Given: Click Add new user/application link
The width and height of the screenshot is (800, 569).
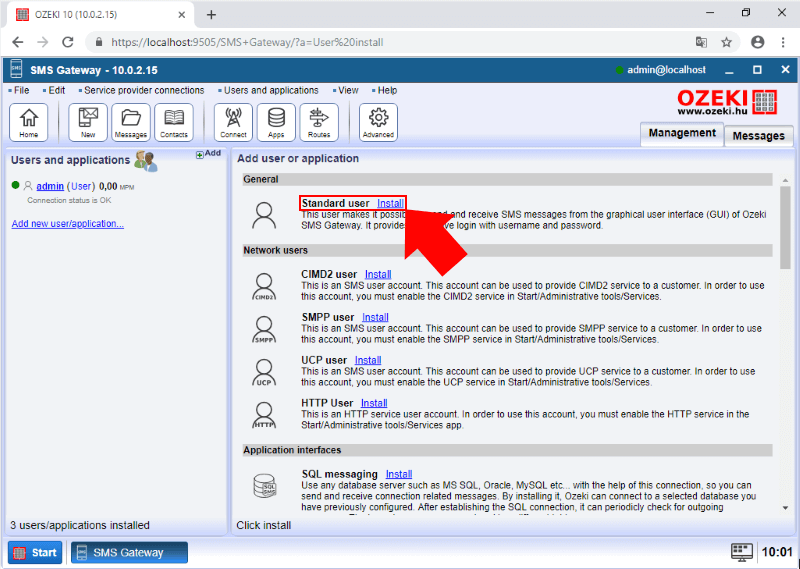Looking at the screenshot, I should [x=68, y=224].
